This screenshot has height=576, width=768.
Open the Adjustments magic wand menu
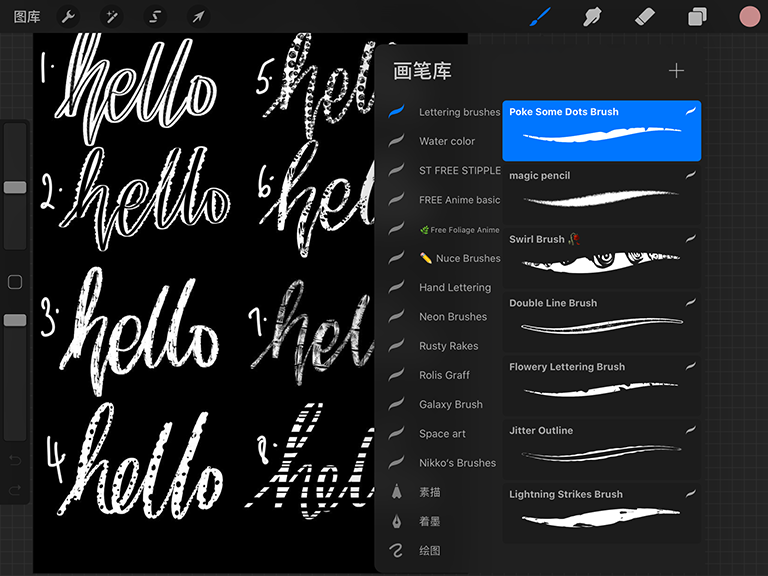click(x=111, y=16)
